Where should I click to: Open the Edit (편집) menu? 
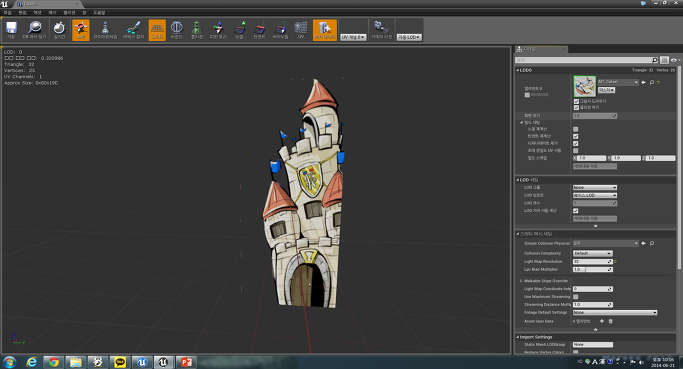coord(22,13)
